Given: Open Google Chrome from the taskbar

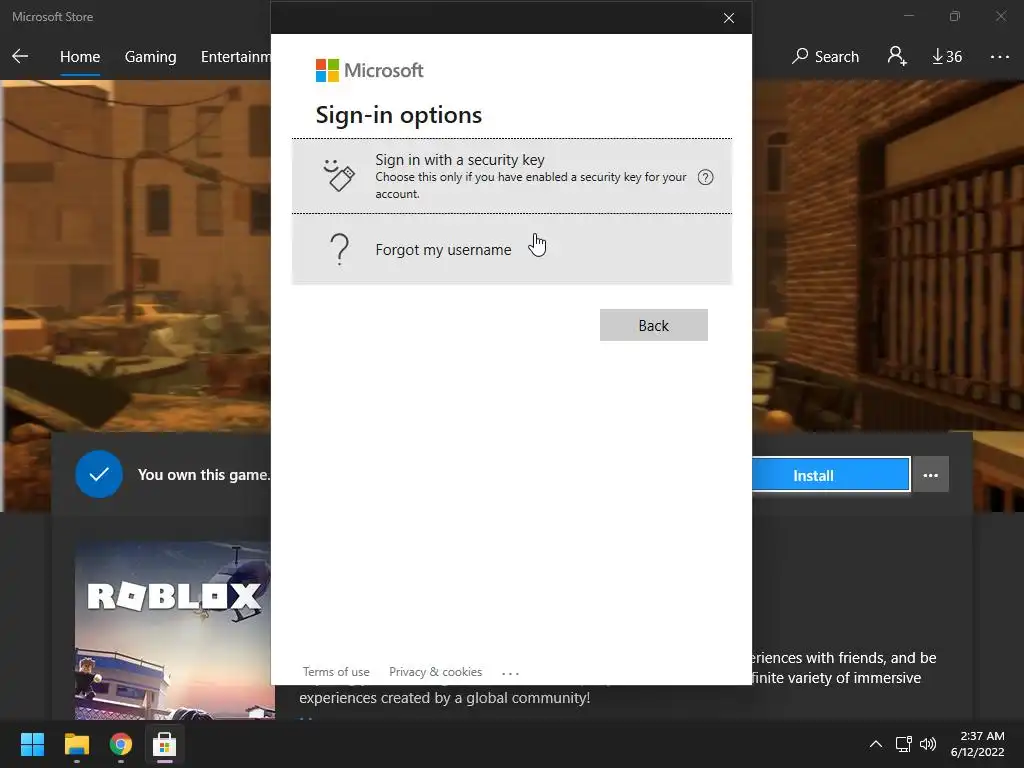Looking at the screenshot, I should click(121, 744).
